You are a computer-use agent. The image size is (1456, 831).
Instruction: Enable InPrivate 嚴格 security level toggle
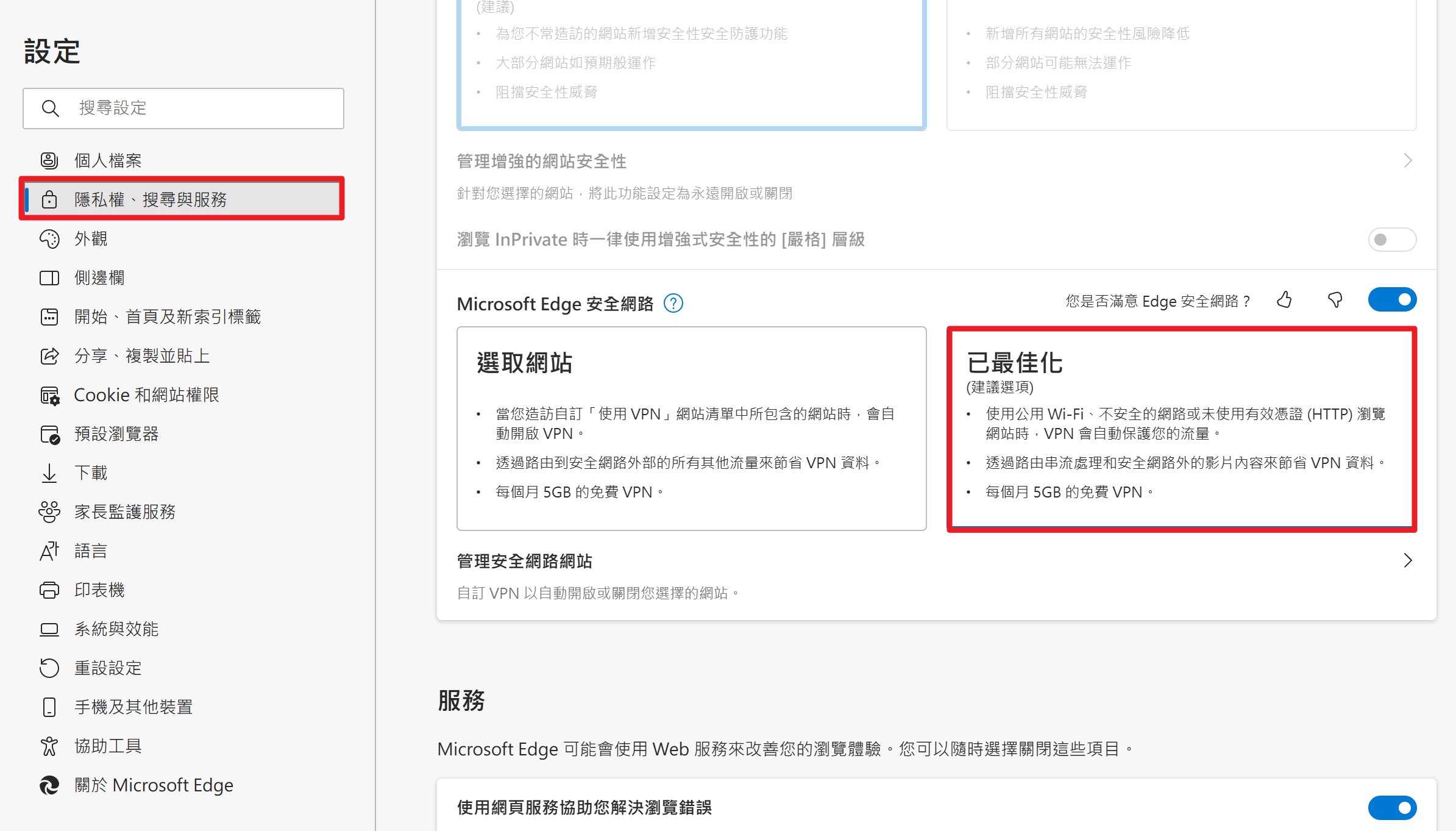[x=1391, y=240]
